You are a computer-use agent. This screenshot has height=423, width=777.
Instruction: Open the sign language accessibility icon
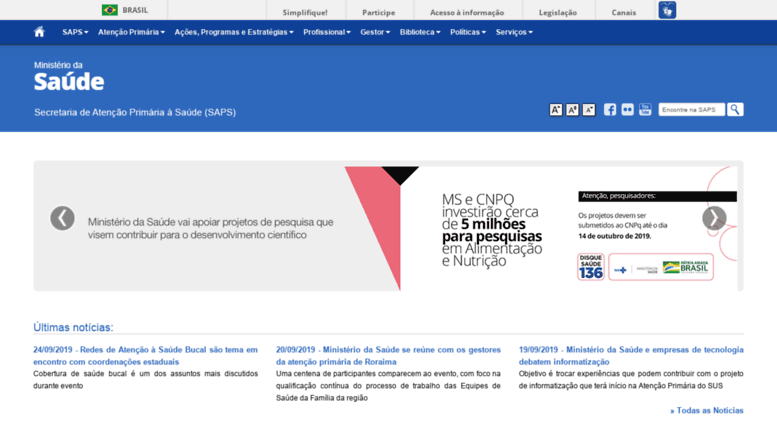point(667,10)
